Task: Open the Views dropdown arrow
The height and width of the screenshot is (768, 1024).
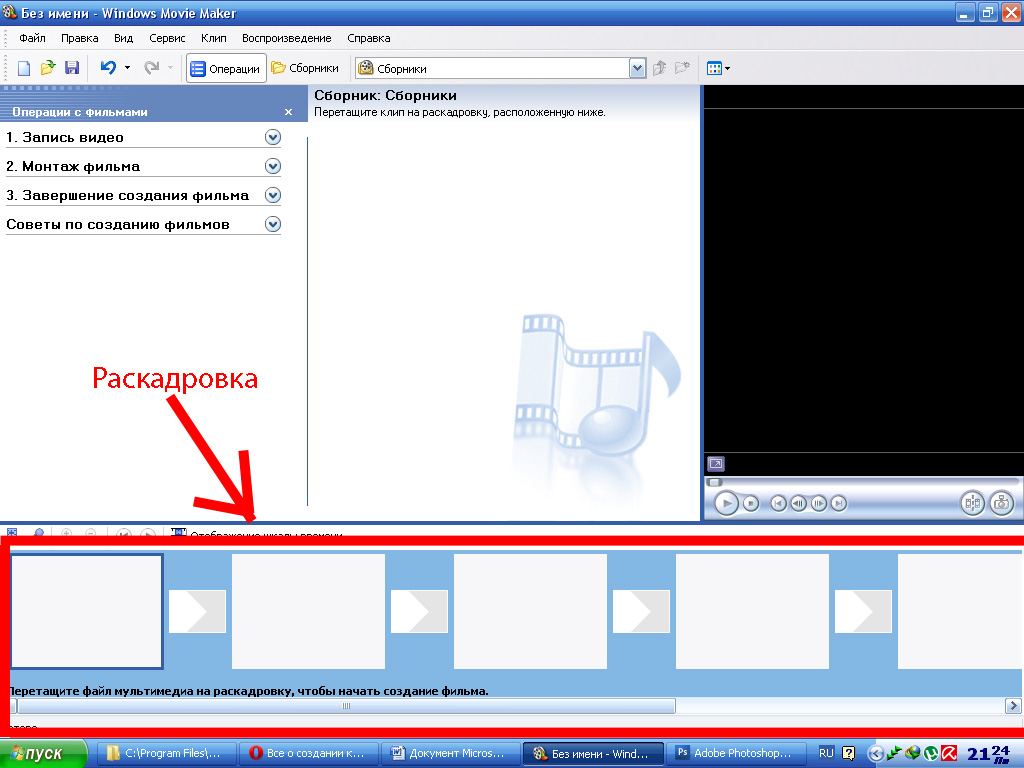Action: (728, 68)
